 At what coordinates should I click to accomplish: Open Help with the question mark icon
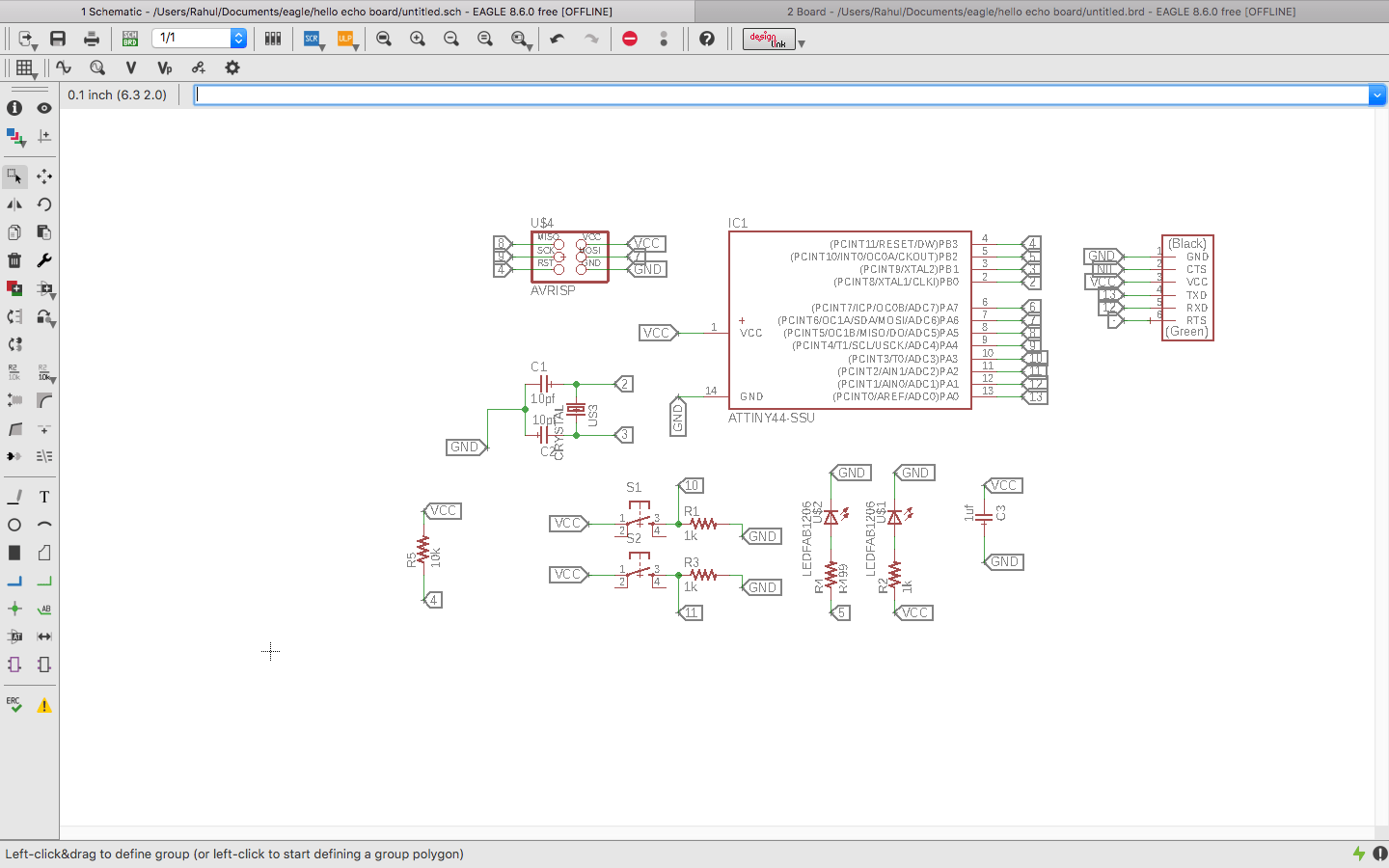click(707, 39)
